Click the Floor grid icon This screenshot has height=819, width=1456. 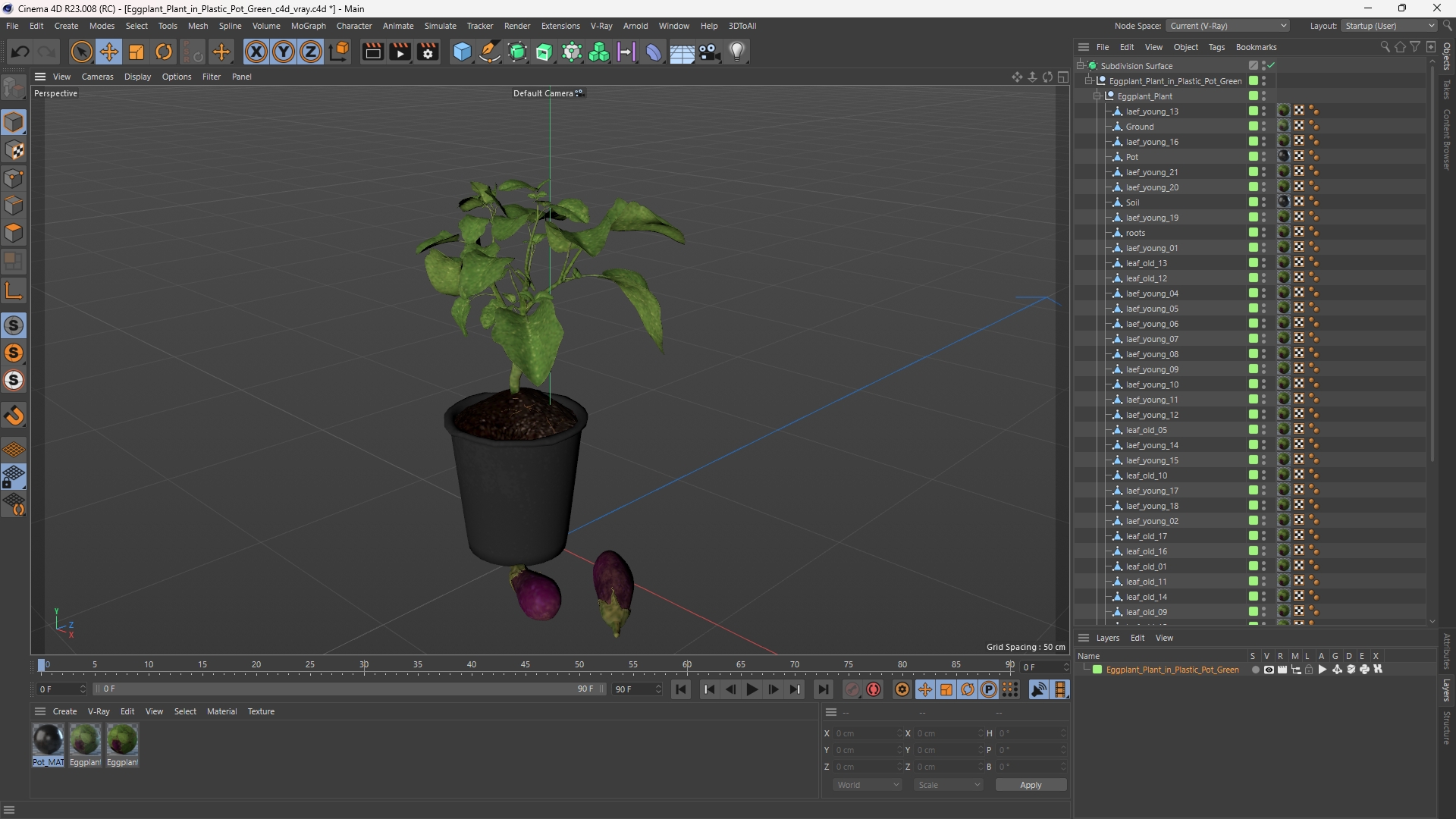(682, 52)
